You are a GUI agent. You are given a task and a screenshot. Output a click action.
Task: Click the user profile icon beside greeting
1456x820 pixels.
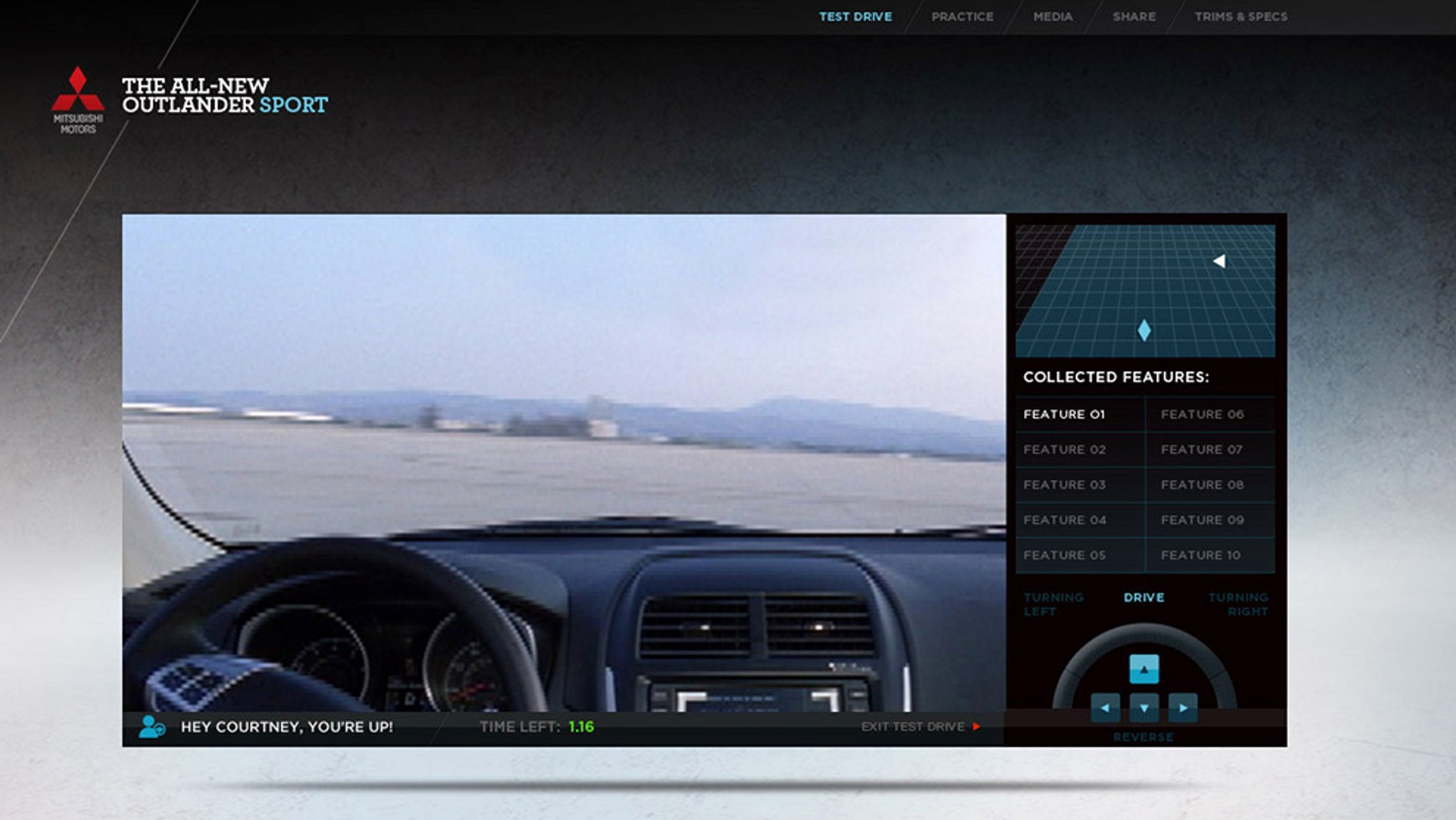click(151, 726)
